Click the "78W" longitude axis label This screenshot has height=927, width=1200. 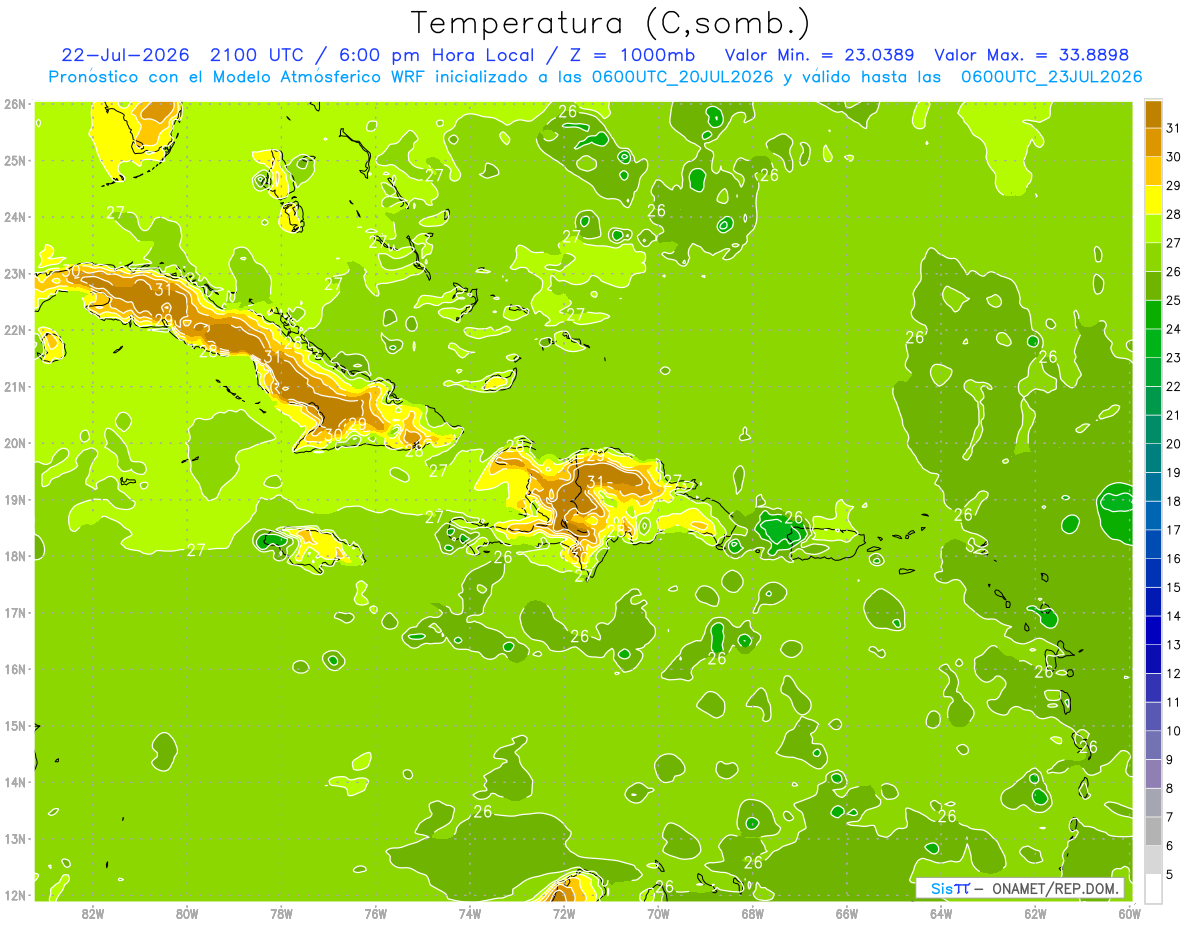[281, 913]
